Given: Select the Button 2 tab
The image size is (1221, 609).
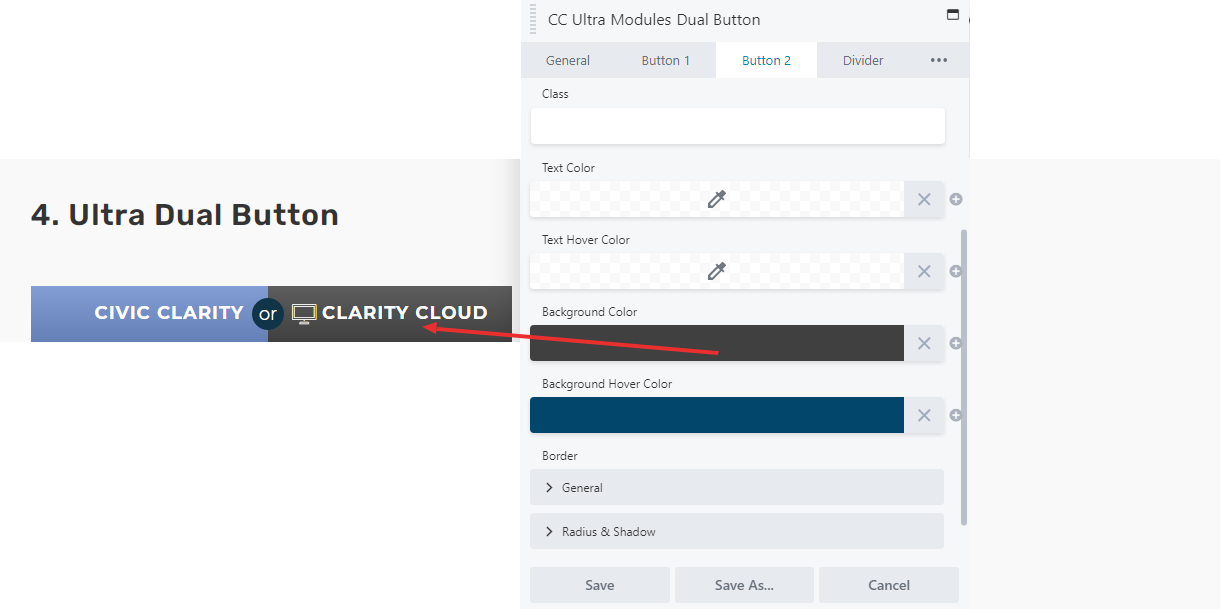Looking at the screenshot, I should pos(766,60).
